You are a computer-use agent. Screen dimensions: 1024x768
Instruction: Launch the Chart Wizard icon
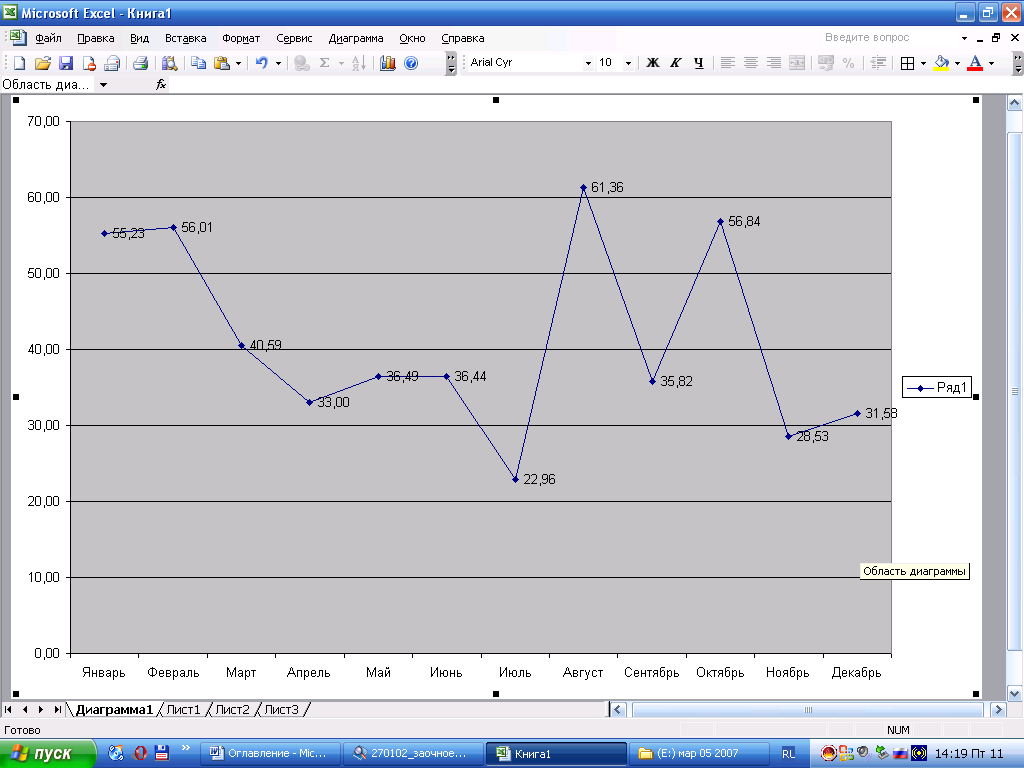click(388, 63)
